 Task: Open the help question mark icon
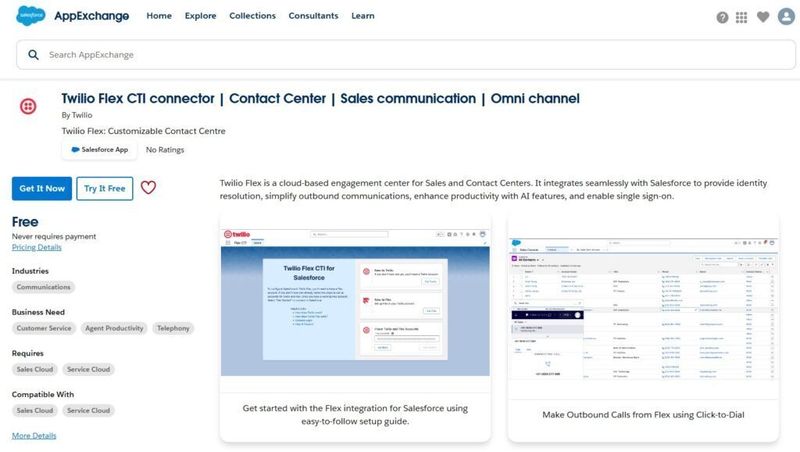point(722,18)
